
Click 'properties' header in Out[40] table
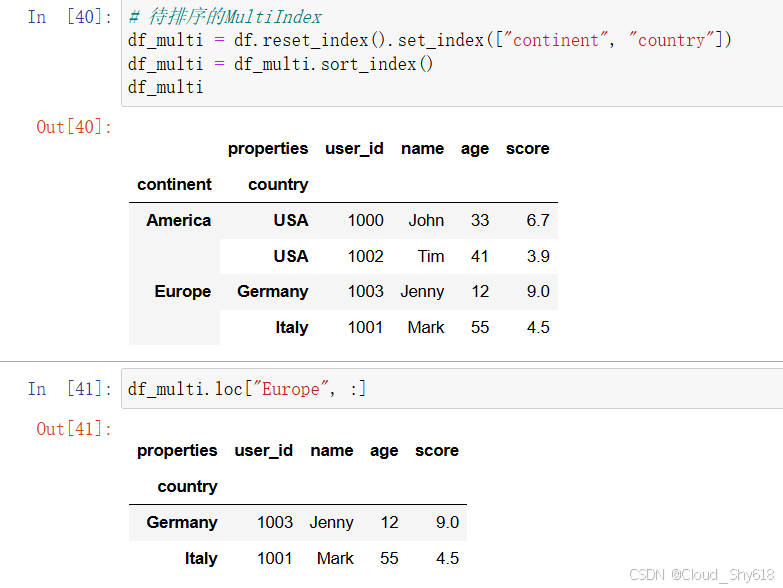coord(268,148)
